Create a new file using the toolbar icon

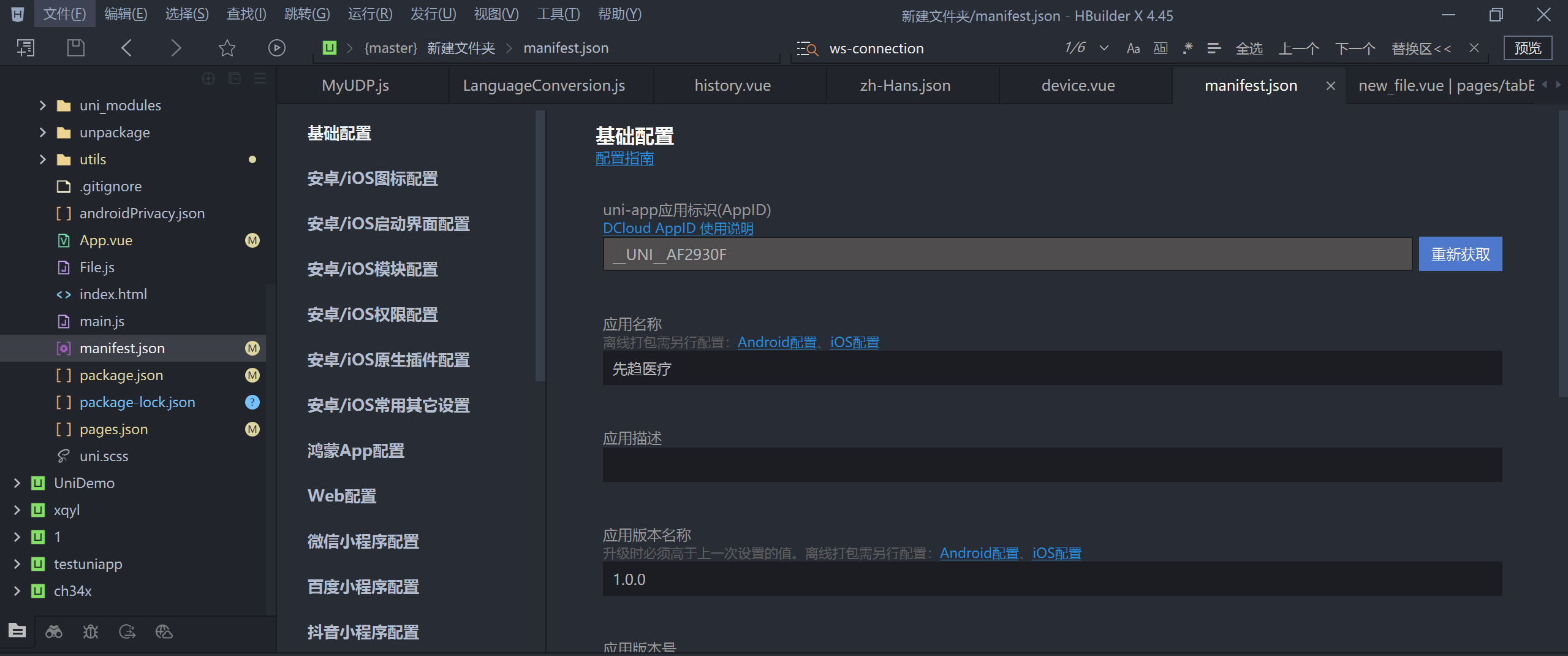(x=25, y=47)
